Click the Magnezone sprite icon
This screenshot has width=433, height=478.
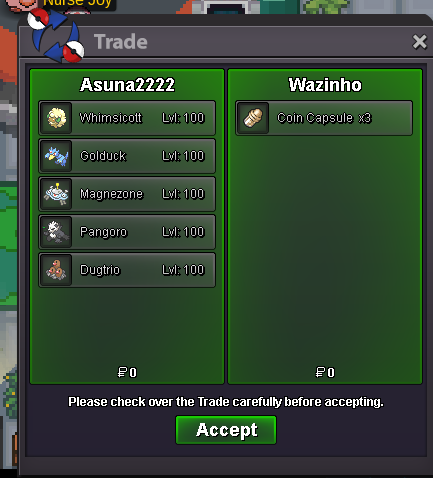pos(56,194)
